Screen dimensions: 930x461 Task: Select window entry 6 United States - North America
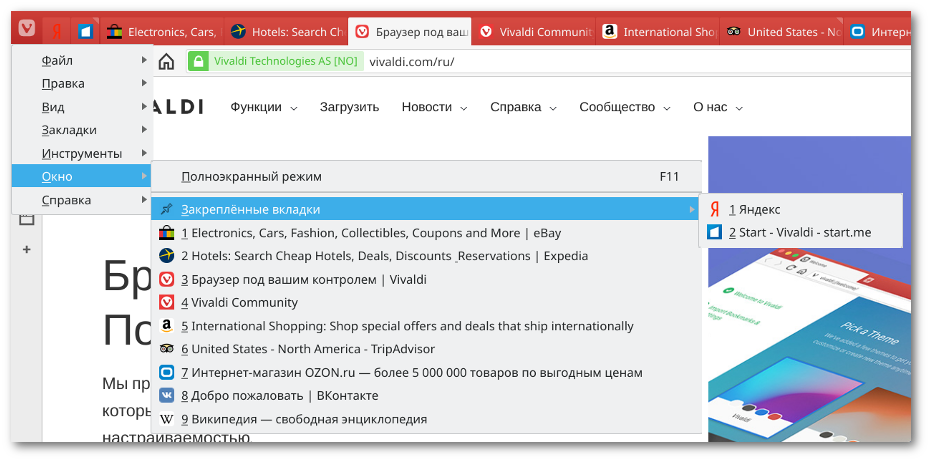coord(426,349)
